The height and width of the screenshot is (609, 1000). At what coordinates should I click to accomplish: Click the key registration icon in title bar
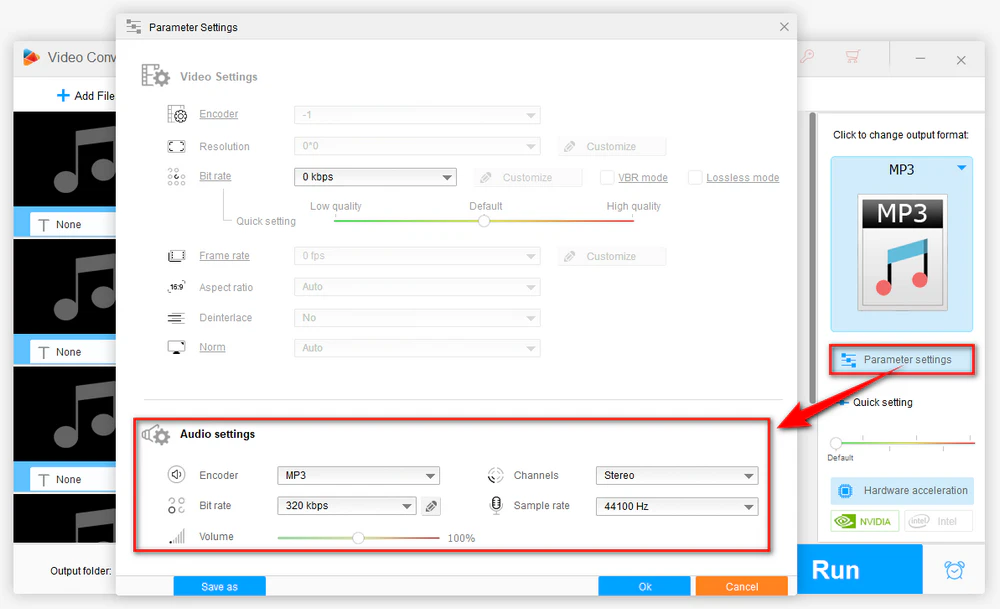tap(807, 57)
